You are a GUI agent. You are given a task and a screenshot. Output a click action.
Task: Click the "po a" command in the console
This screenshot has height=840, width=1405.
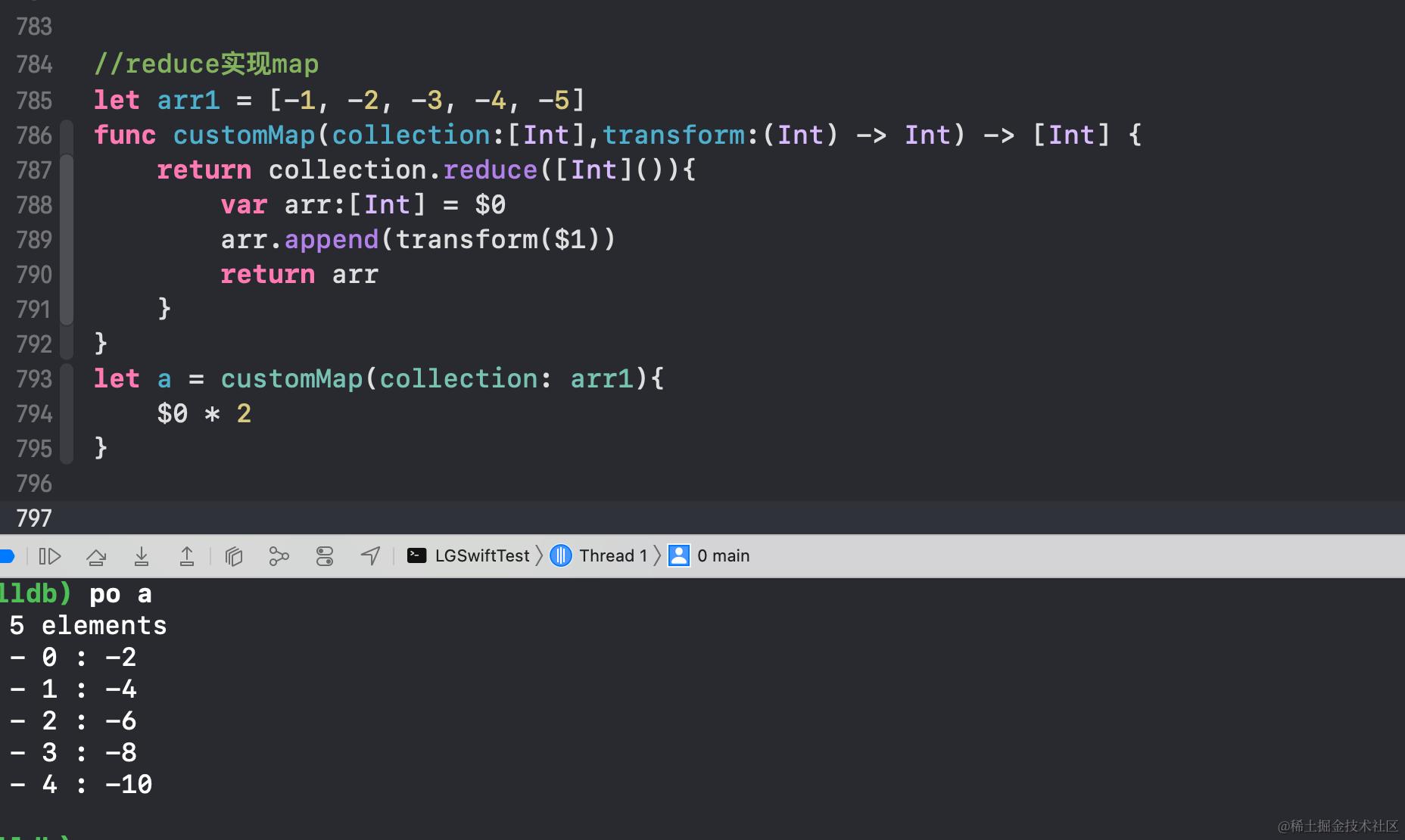[120, 595]
